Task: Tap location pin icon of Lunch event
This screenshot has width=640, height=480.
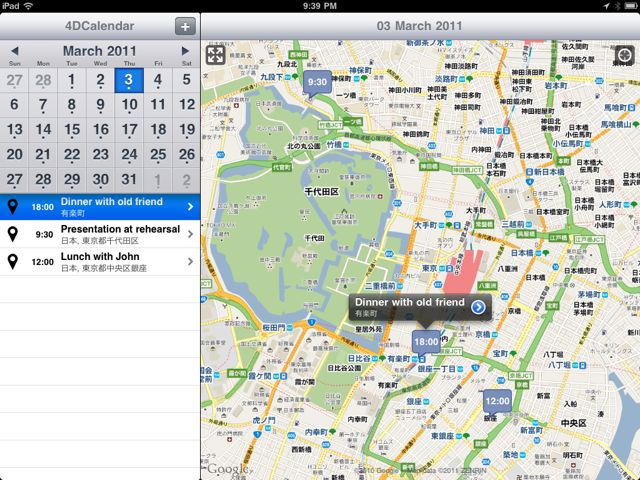Action: [13, 262]
